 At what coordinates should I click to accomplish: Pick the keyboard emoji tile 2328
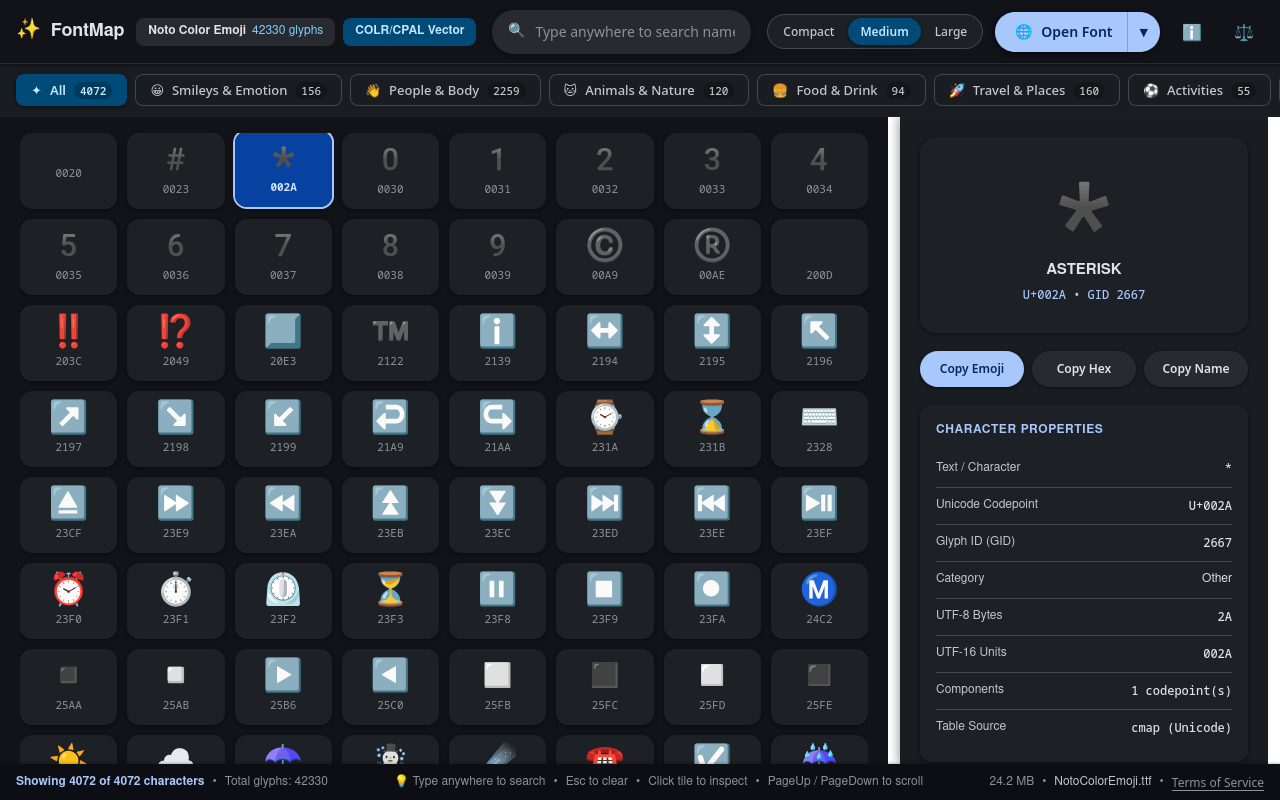pyautogui.click(x=819, y=429)
